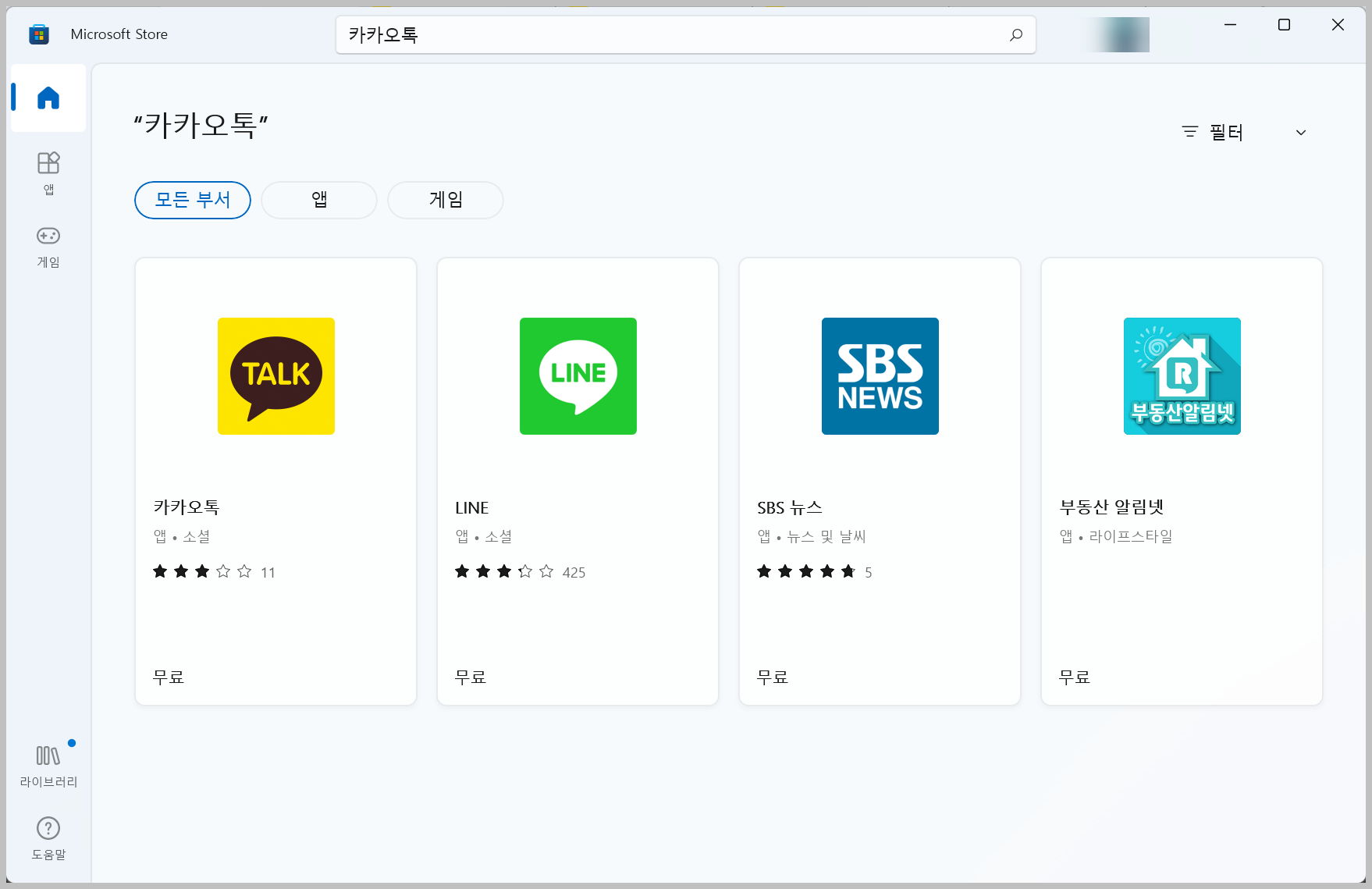Click the 앱 • 라이프스타일 category text

tap(1116, 536)
